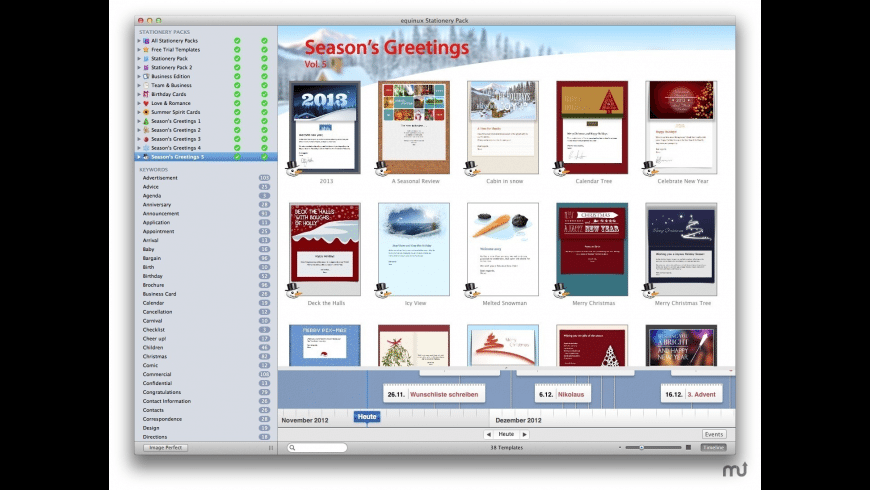Click the All Stationery Packs icon
The height and width of the screenshot is (490, 870).
pyautogui.click(x=146, y=41)
